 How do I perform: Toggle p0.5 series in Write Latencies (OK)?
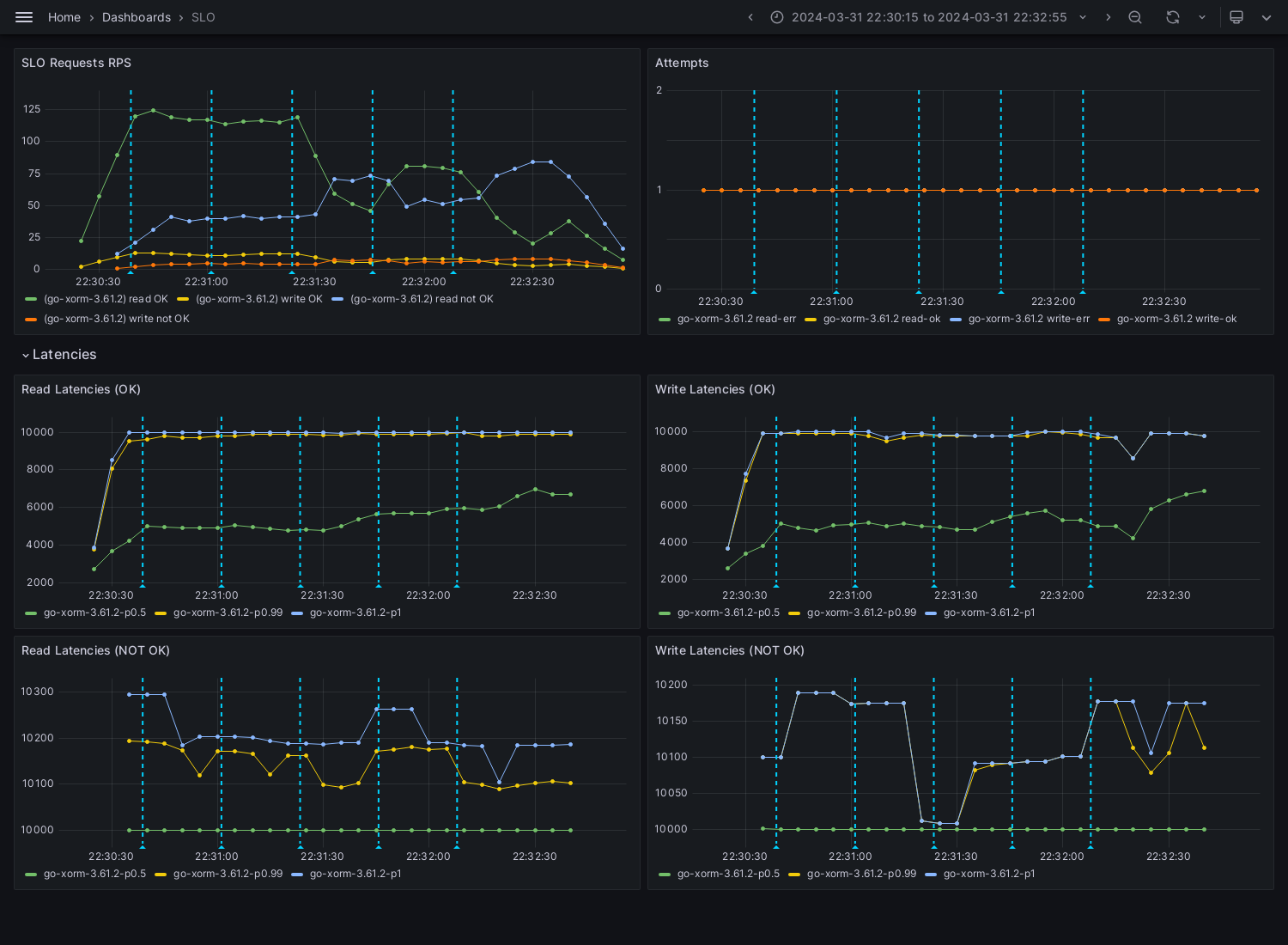point(728,613)
